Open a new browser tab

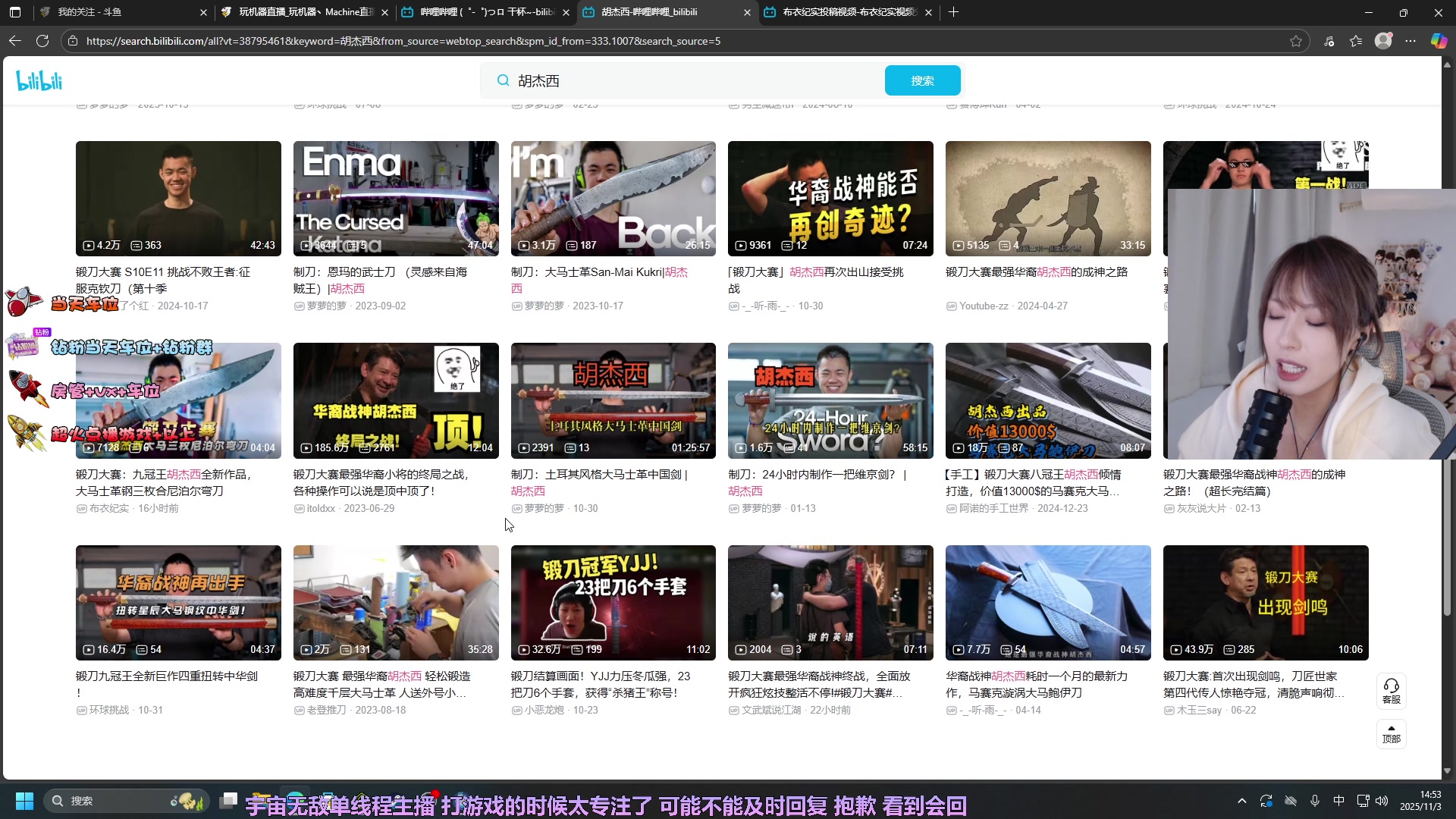[953, 12]
